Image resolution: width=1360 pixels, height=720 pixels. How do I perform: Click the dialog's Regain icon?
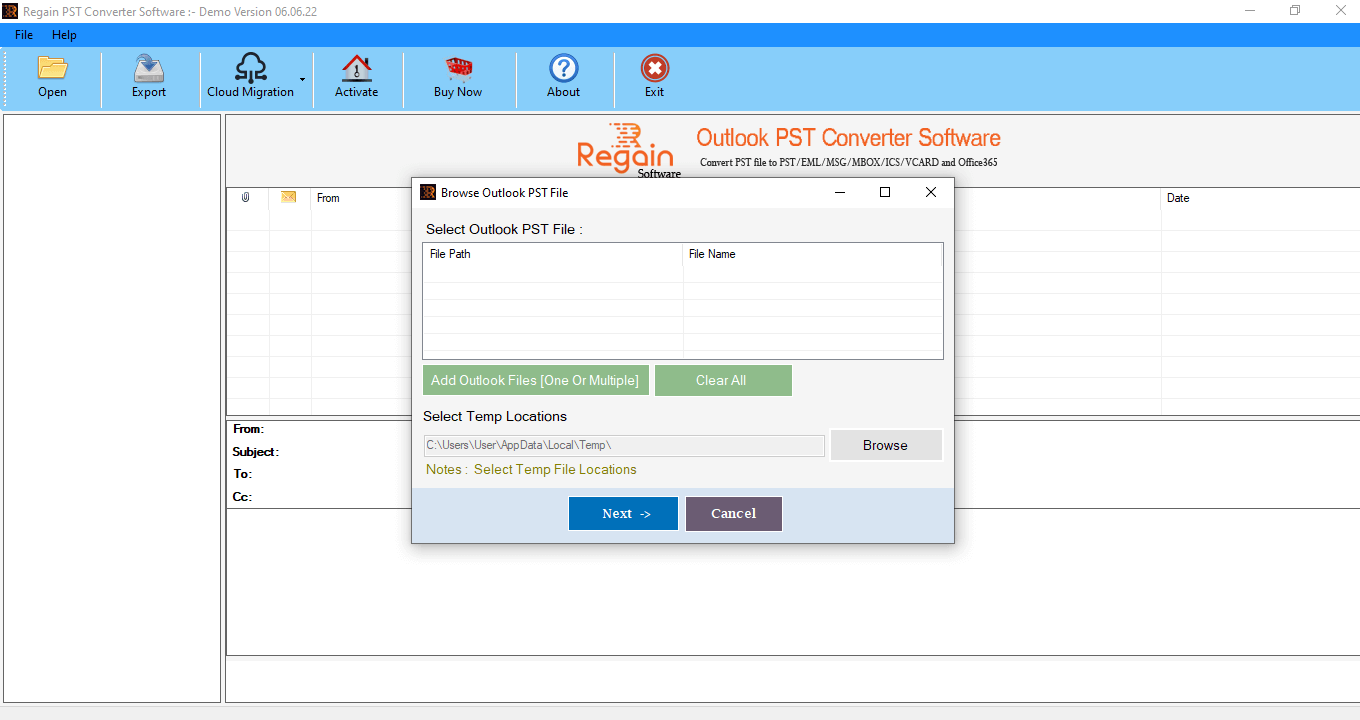428,192
